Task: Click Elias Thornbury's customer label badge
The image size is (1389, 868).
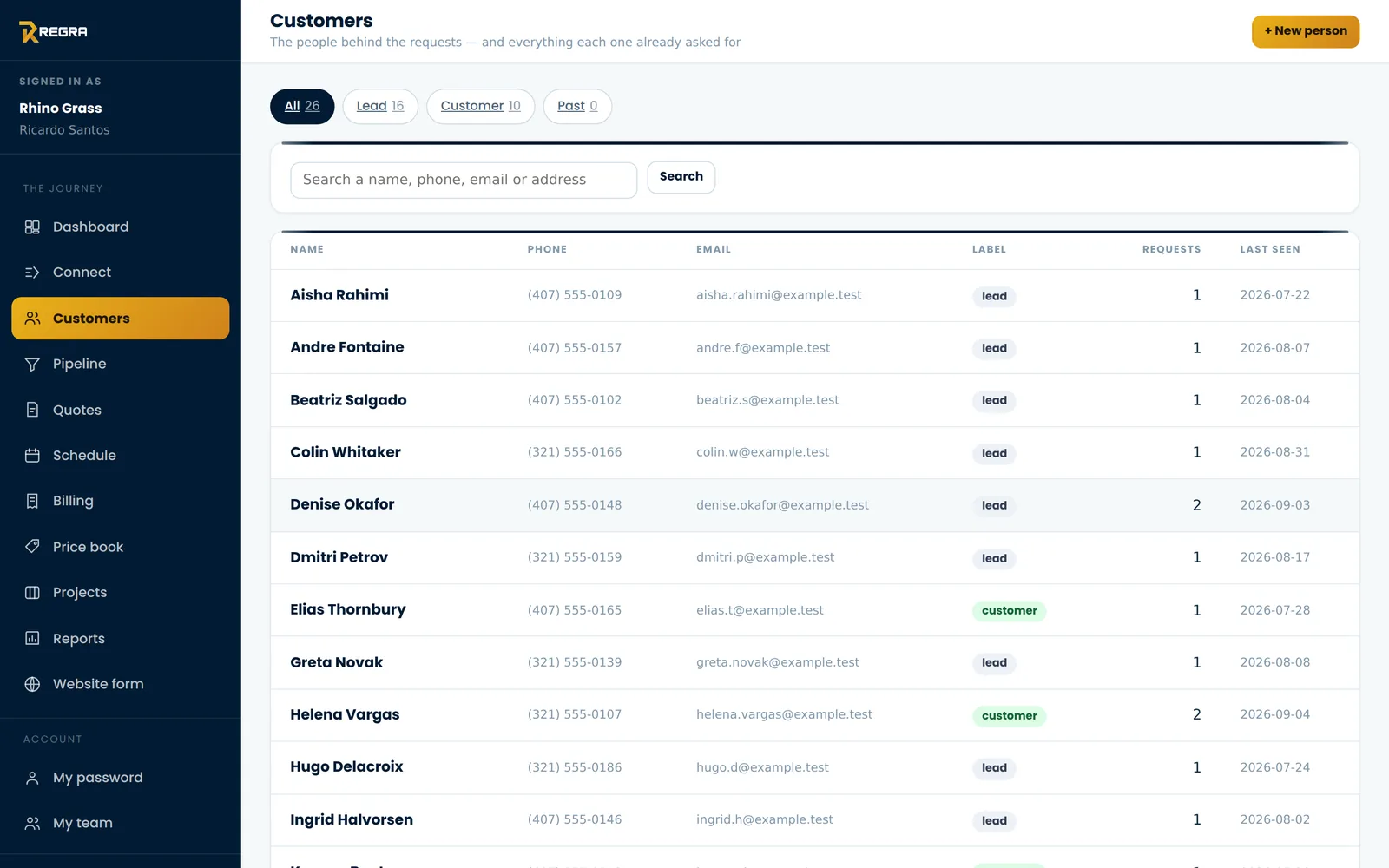Action: [x=1010, y=611]
